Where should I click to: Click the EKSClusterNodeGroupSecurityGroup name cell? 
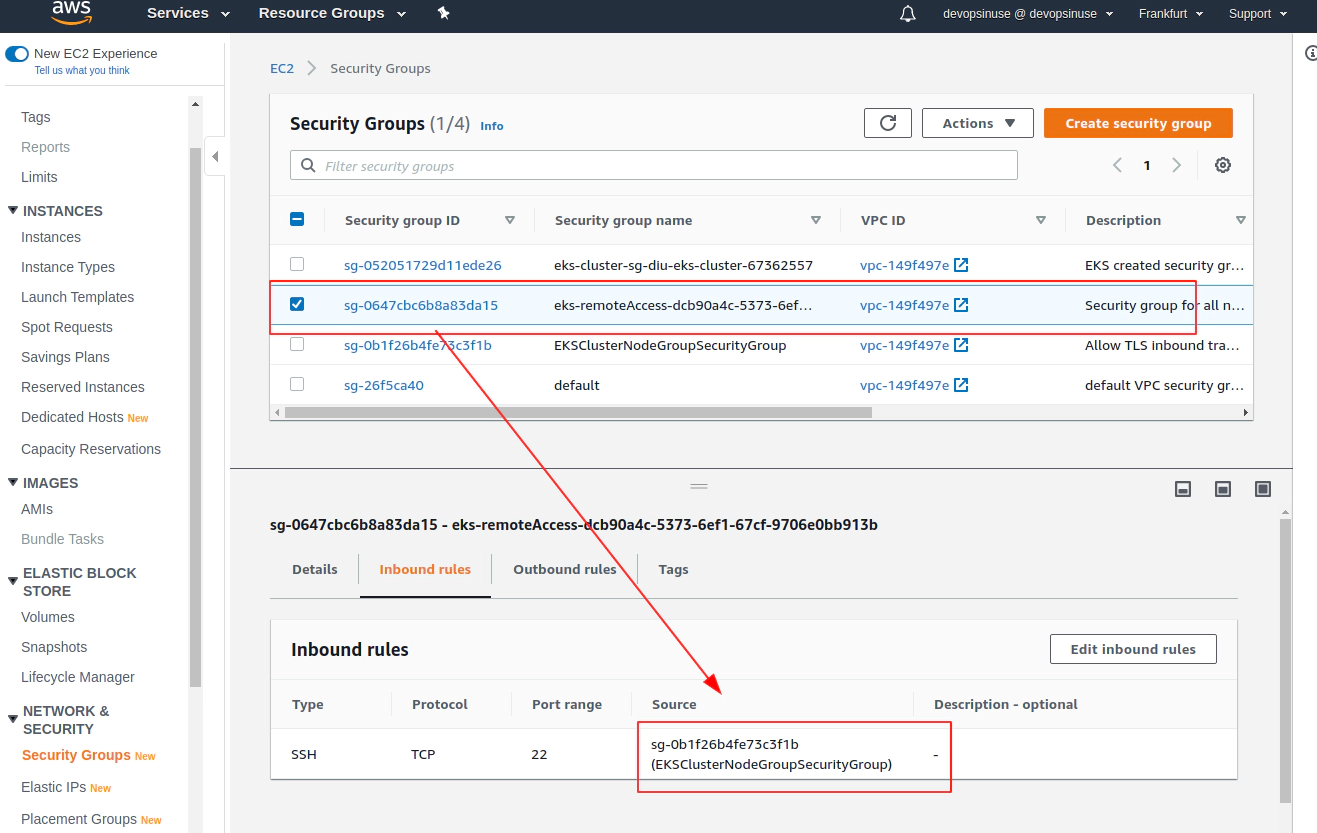click(670, 345)
